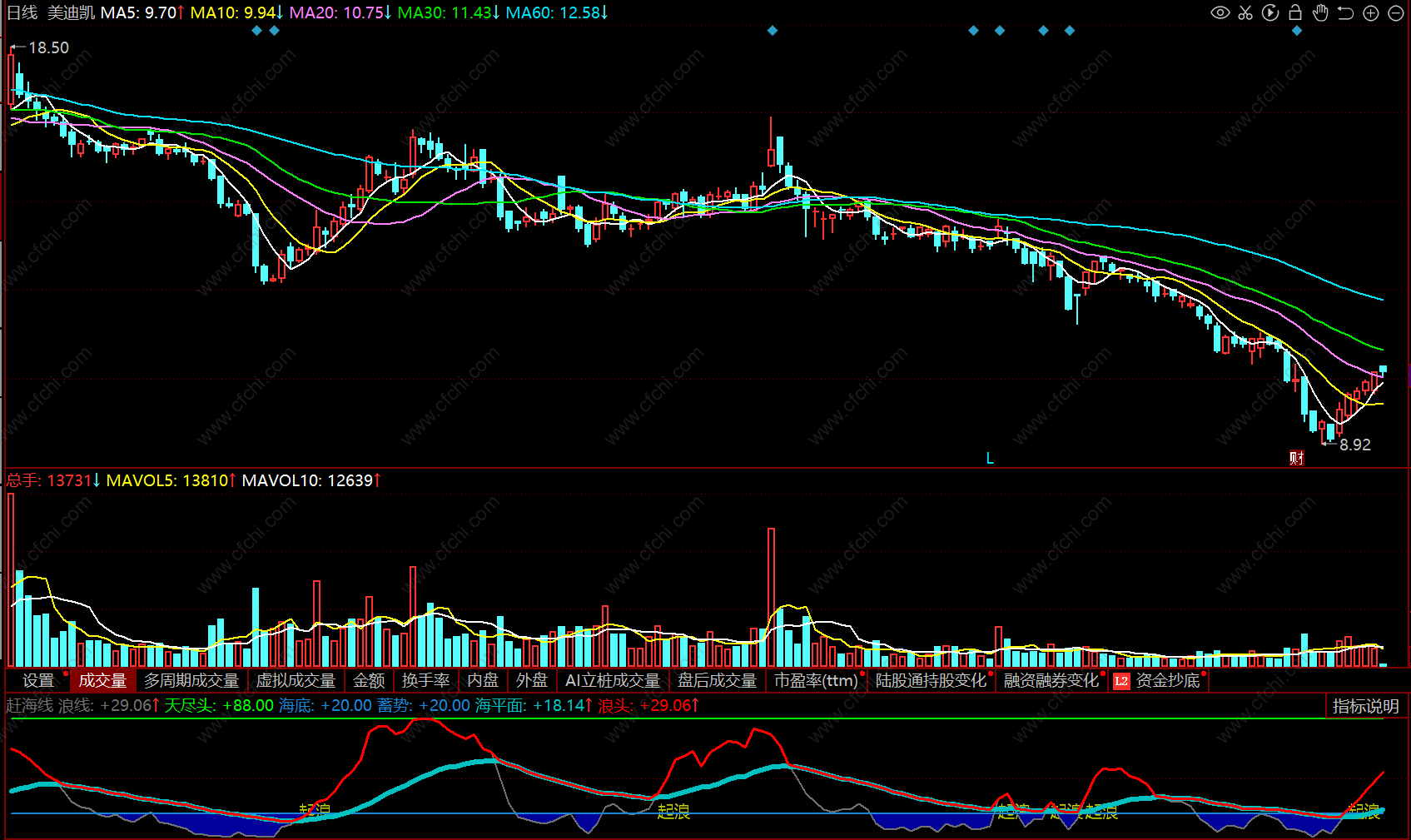Viewport: 1411px width, 840px height.
Task: Click the blue diamond marker near chart's right end
Action: pyautogui.click(x=1297, y=31)
